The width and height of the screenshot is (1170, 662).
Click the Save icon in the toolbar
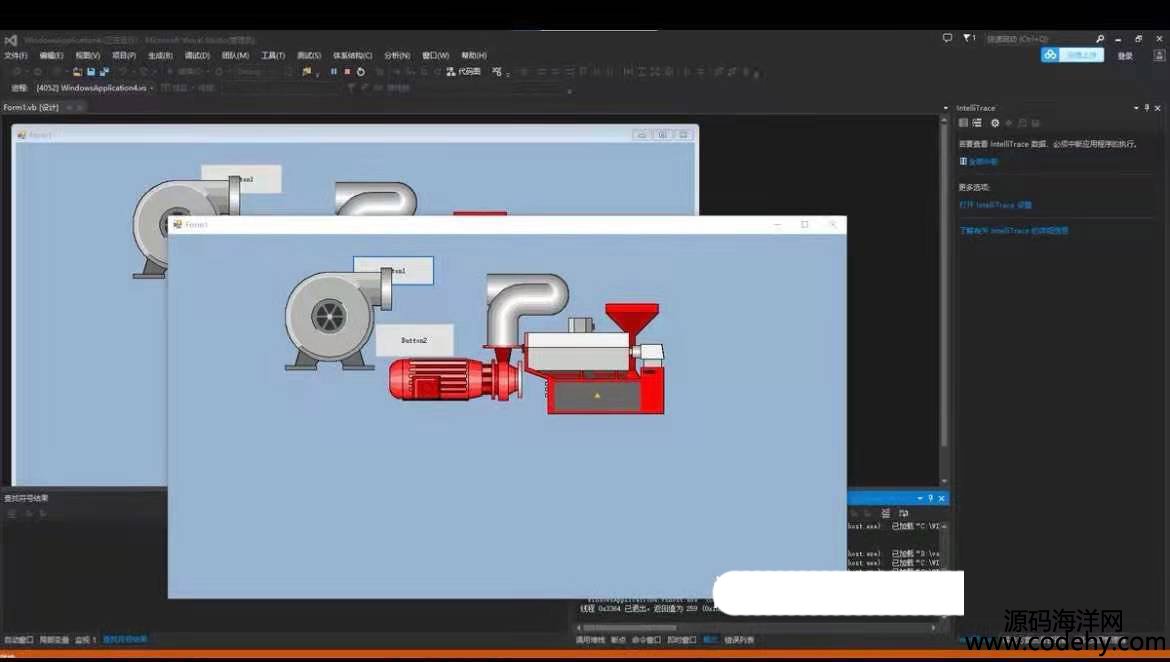tap(90, 72)
